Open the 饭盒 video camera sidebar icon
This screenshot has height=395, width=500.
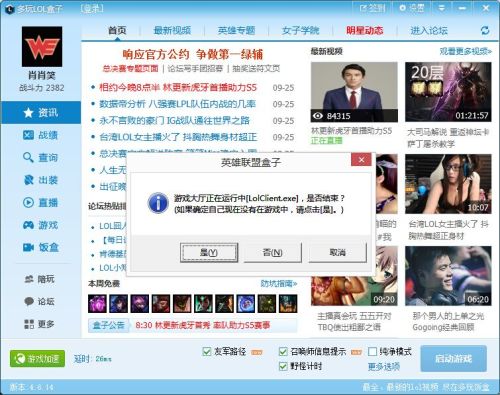coord(28,247)
